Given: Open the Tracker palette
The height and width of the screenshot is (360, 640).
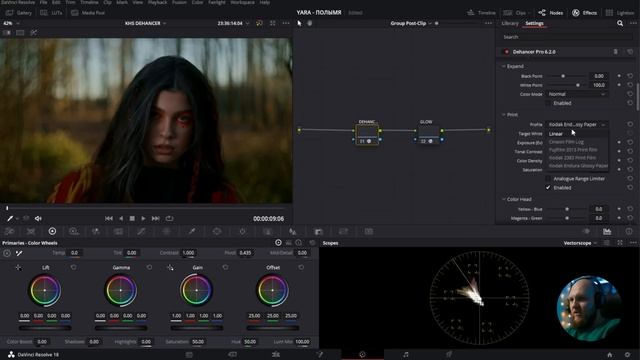Looking at the screenshot, I should [242, 231].
